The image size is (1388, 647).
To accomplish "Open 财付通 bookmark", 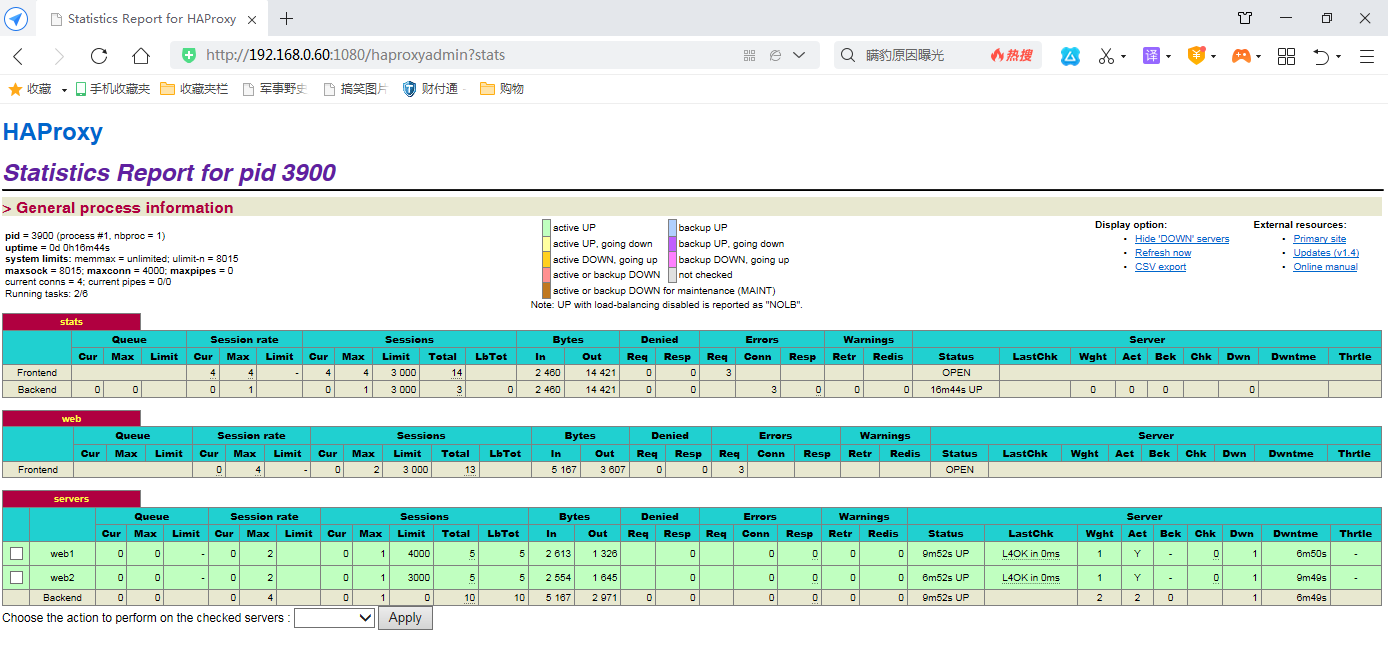I will click(430, 89).
